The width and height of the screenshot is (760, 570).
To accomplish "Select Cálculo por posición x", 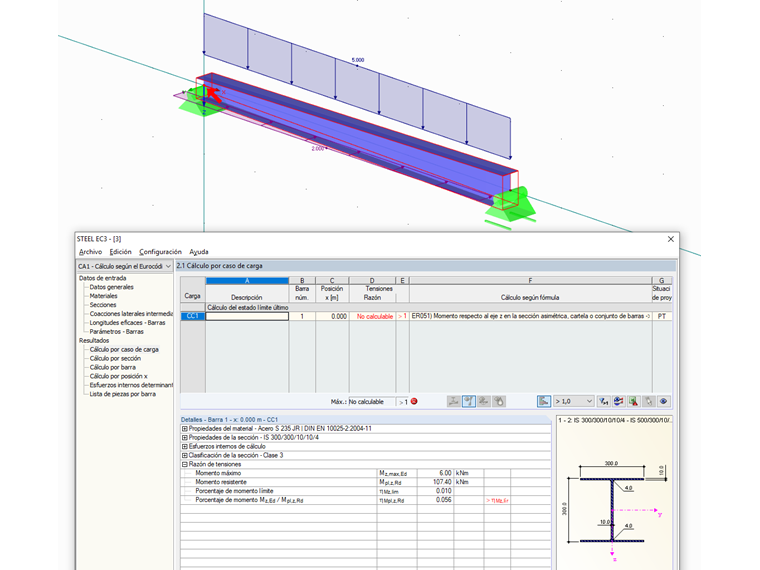I will [118, 376].
